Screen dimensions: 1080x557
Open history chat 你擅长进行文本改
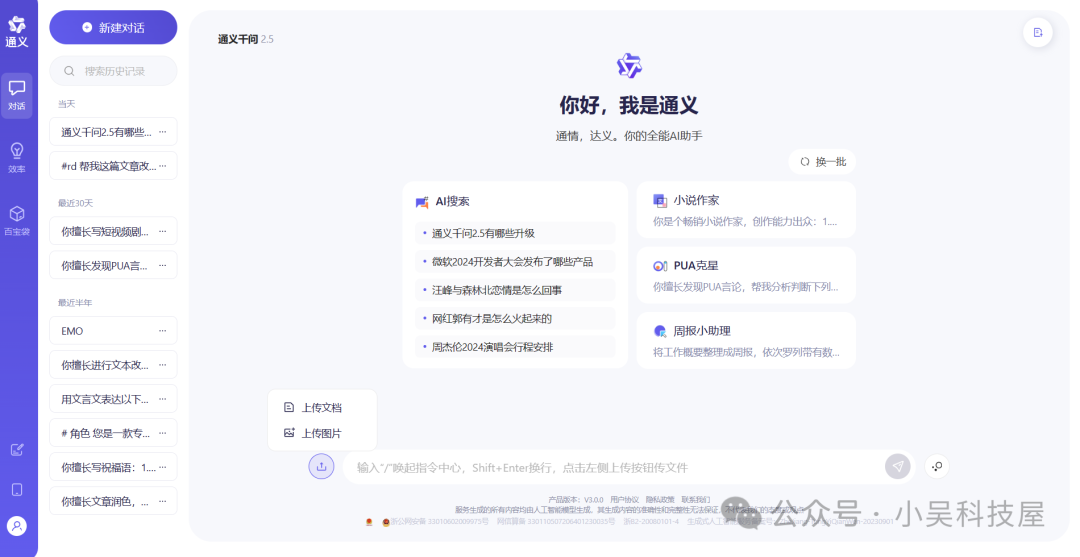tap(113, 365)
